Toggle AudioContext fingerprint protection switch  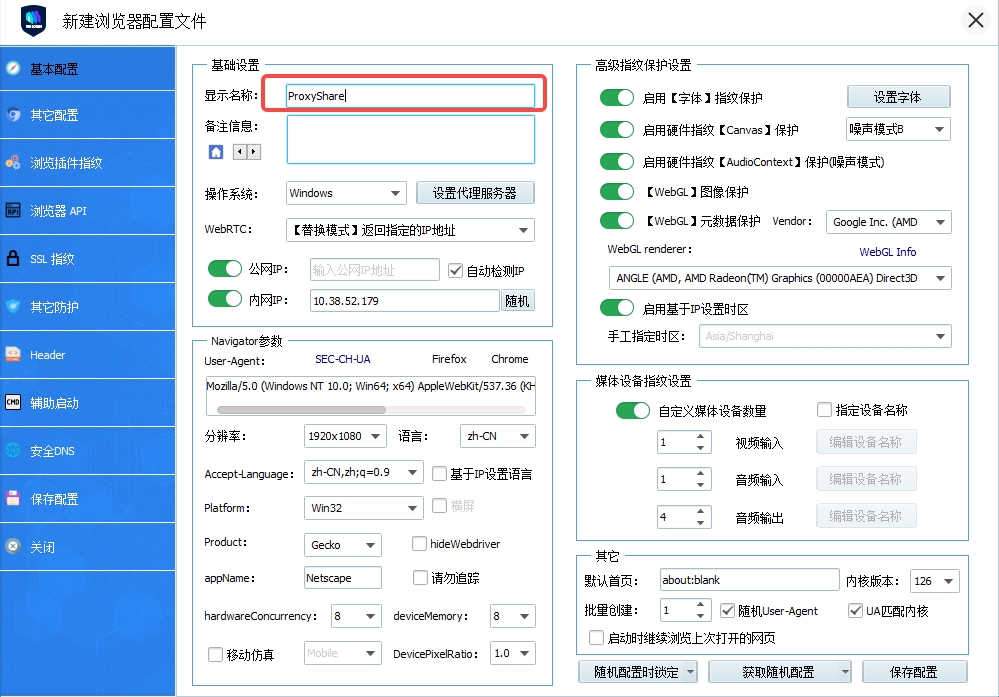[617, 161]
